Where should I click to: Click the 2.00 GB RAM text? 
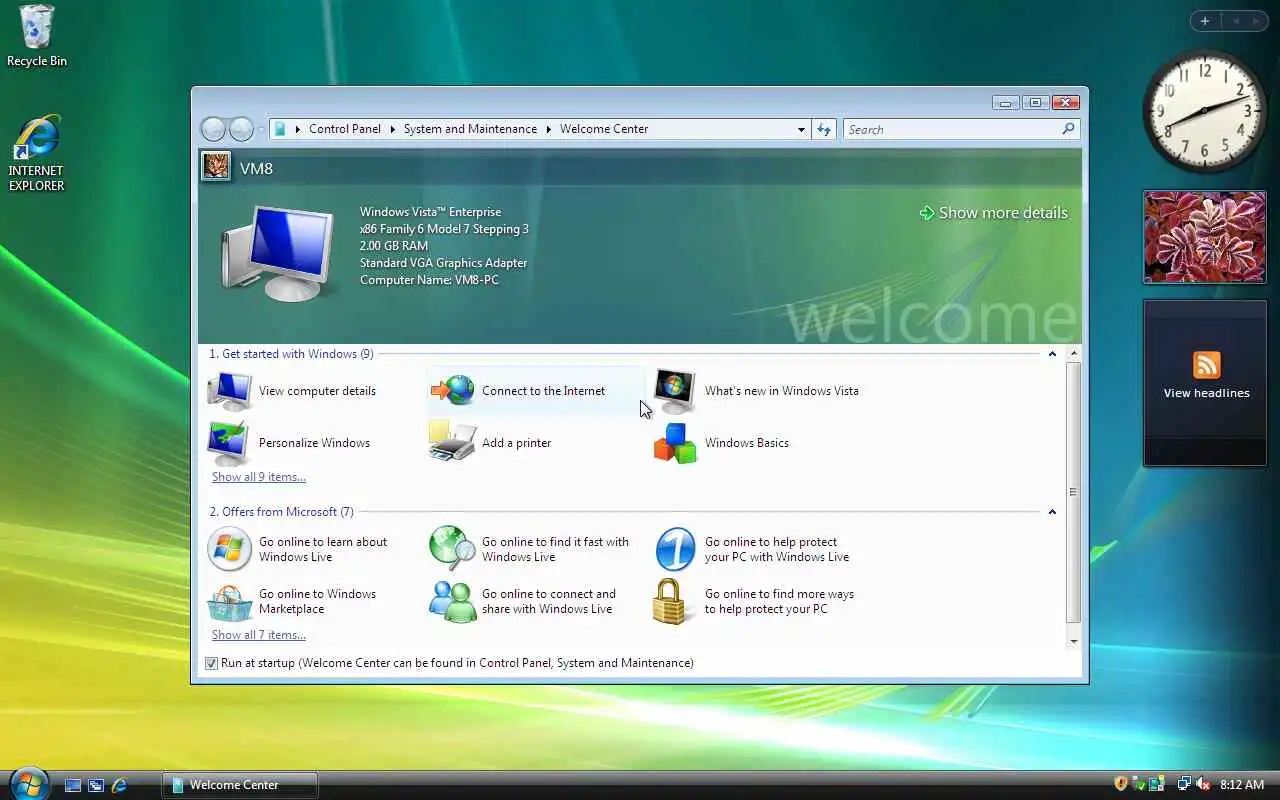point(393,246)
